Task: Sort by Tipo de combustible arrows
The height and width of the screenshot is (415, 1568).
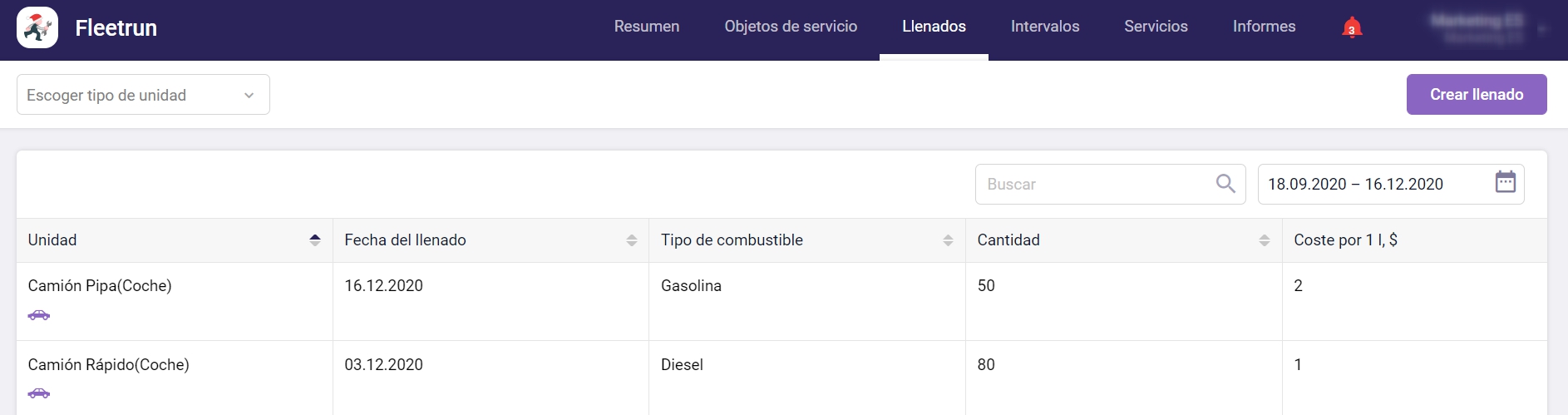Action: (x=948, y=240)
